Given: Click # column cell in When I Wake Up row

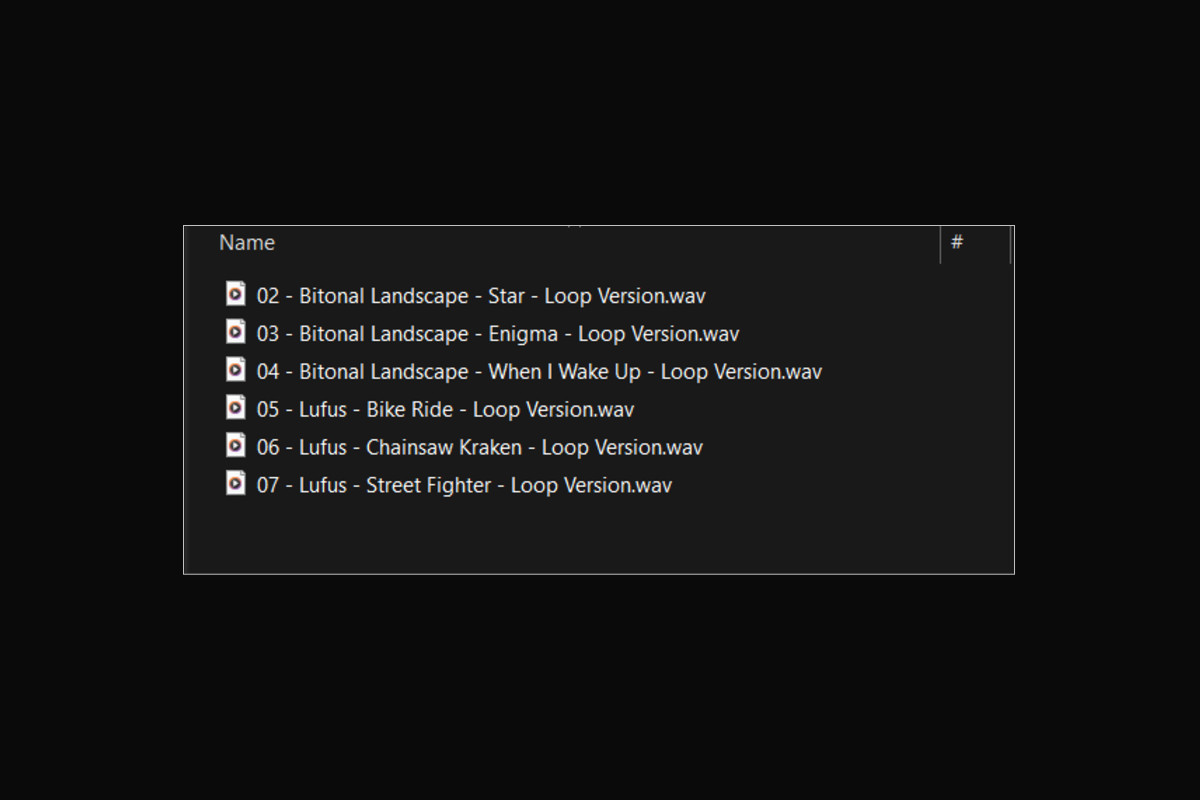Looking at the screenshot, I should click(x=975, y=372).
